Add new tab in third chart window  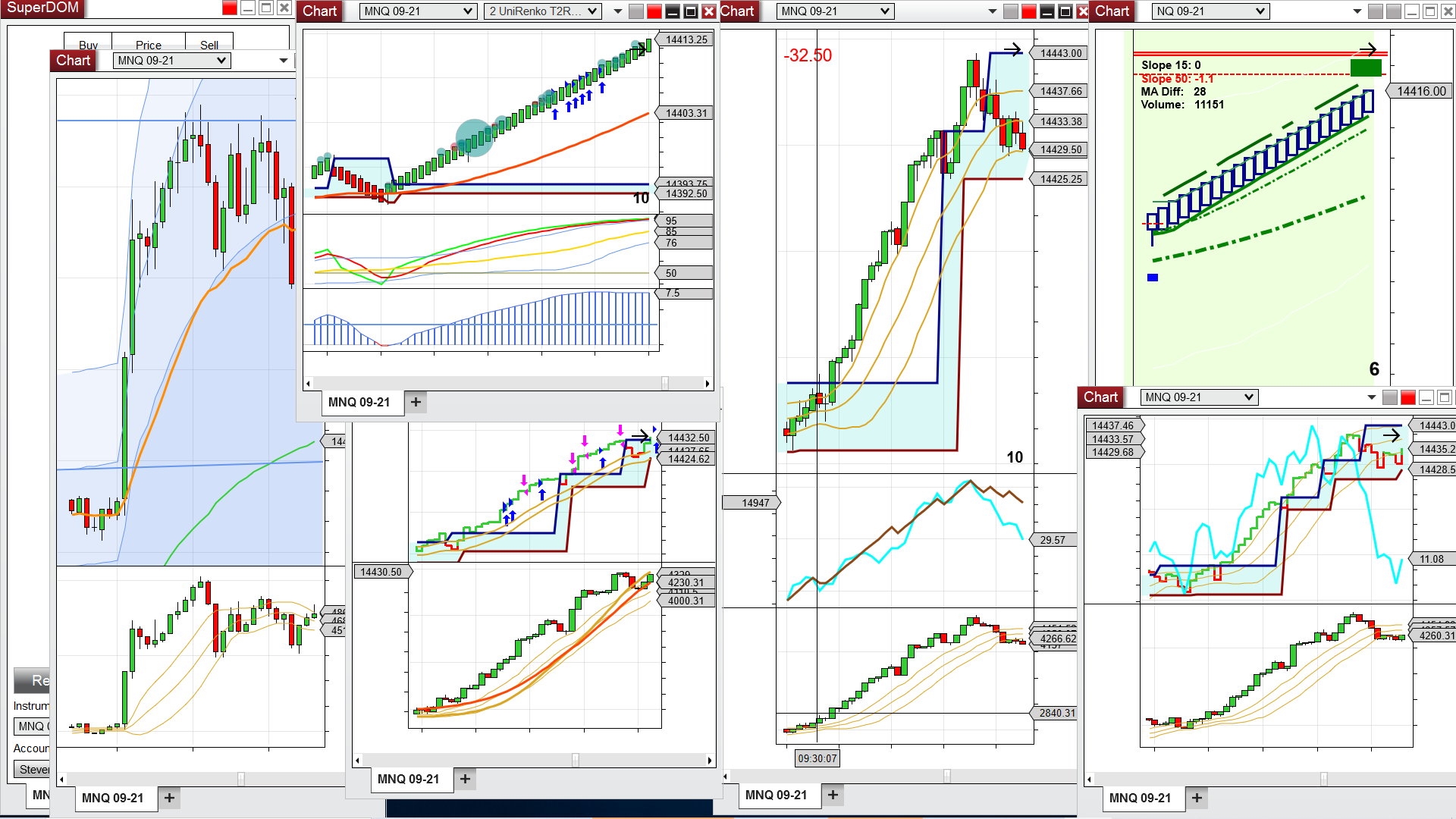(x=833, y=795)
